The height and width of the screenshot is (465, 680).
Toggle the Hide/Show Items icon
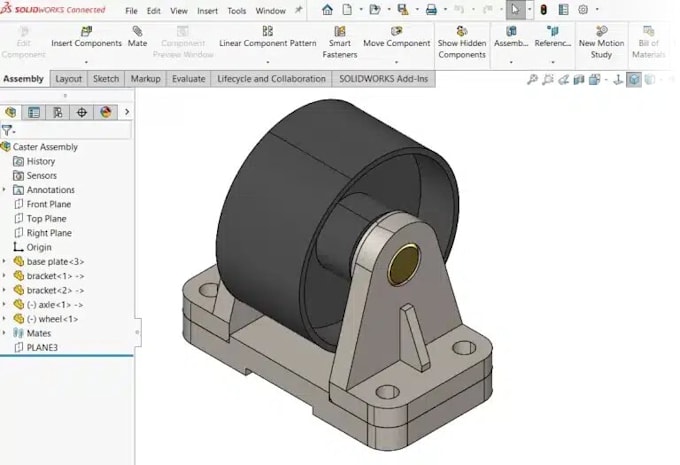click(x=650, y=79)
